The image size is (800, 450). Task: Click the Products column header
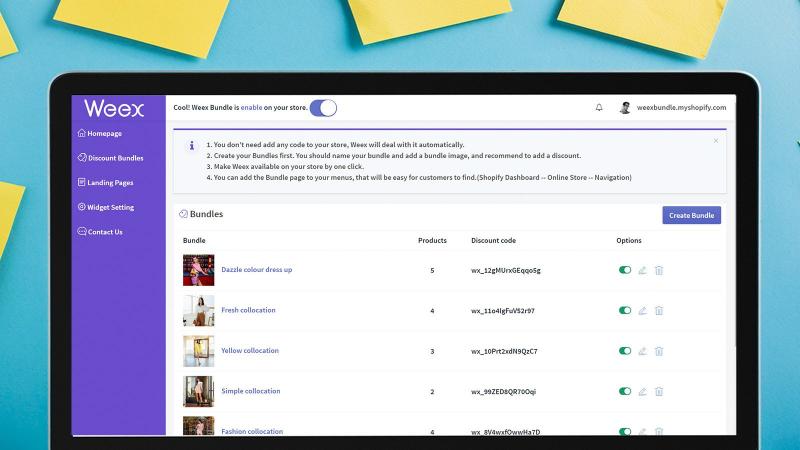point(432,240)
